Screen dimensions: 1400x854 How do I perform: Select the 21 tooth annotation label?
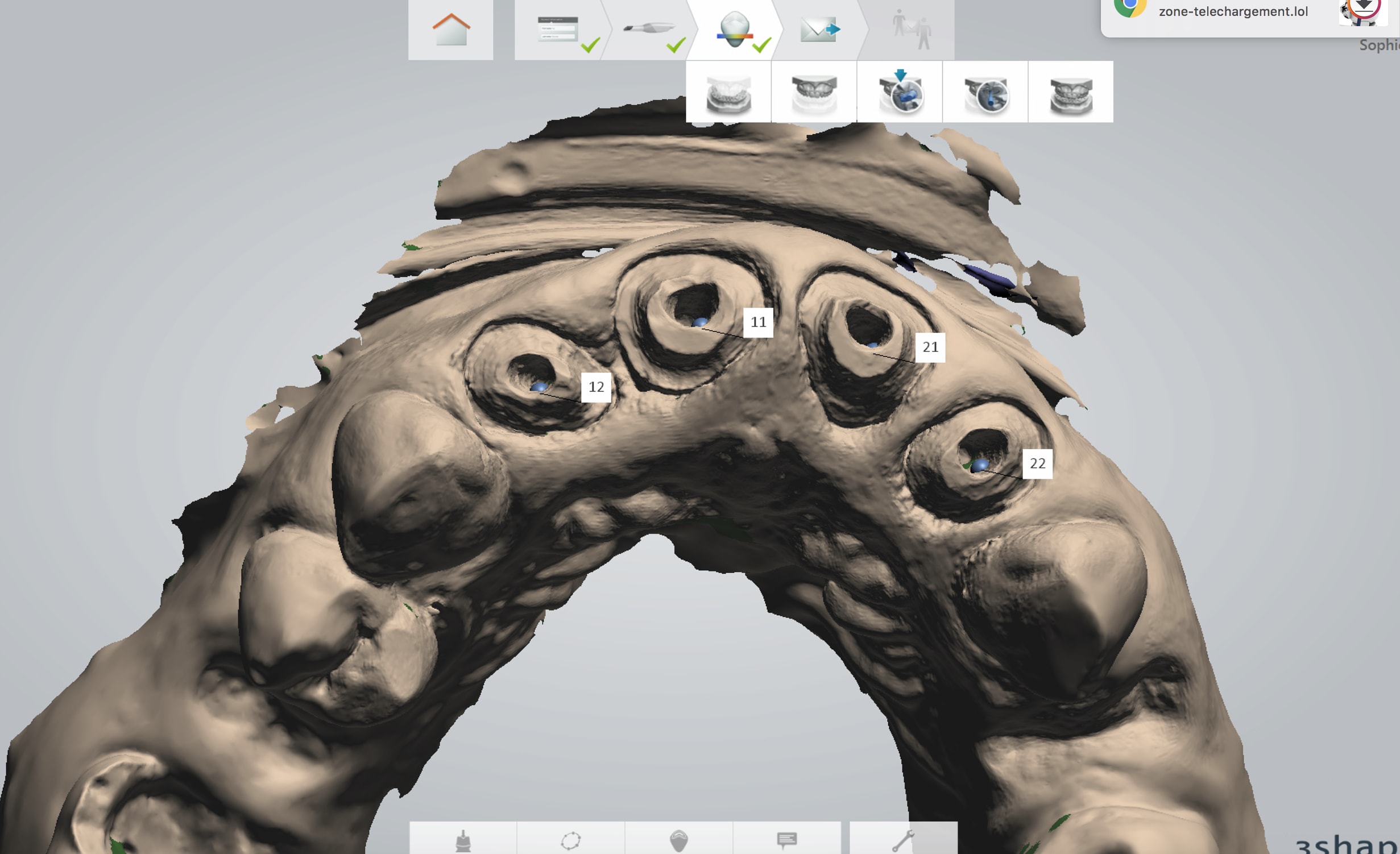[x=930, y=347]
